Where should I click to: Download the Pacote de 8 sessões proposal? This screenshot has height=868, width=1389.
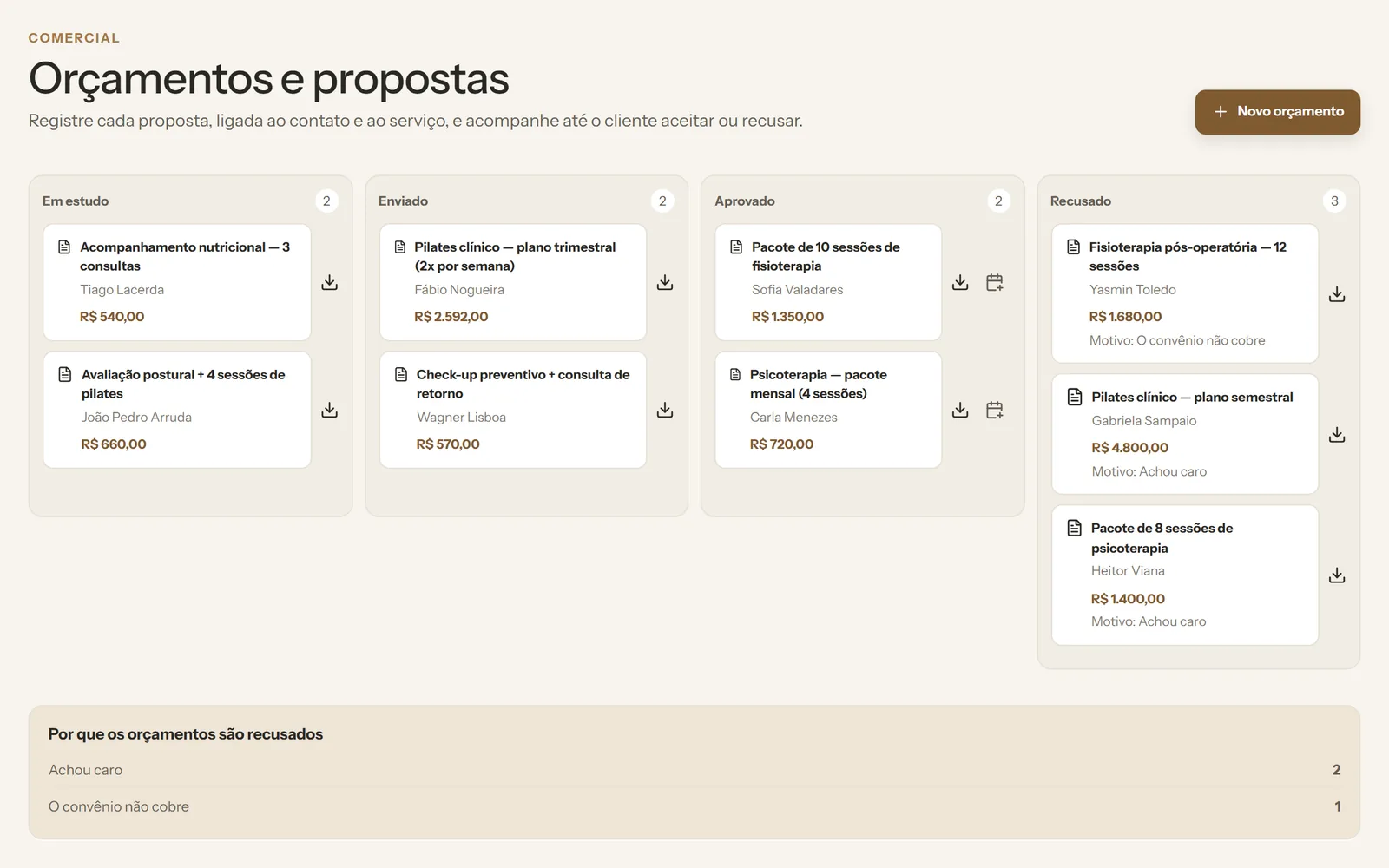(1337, 575)
